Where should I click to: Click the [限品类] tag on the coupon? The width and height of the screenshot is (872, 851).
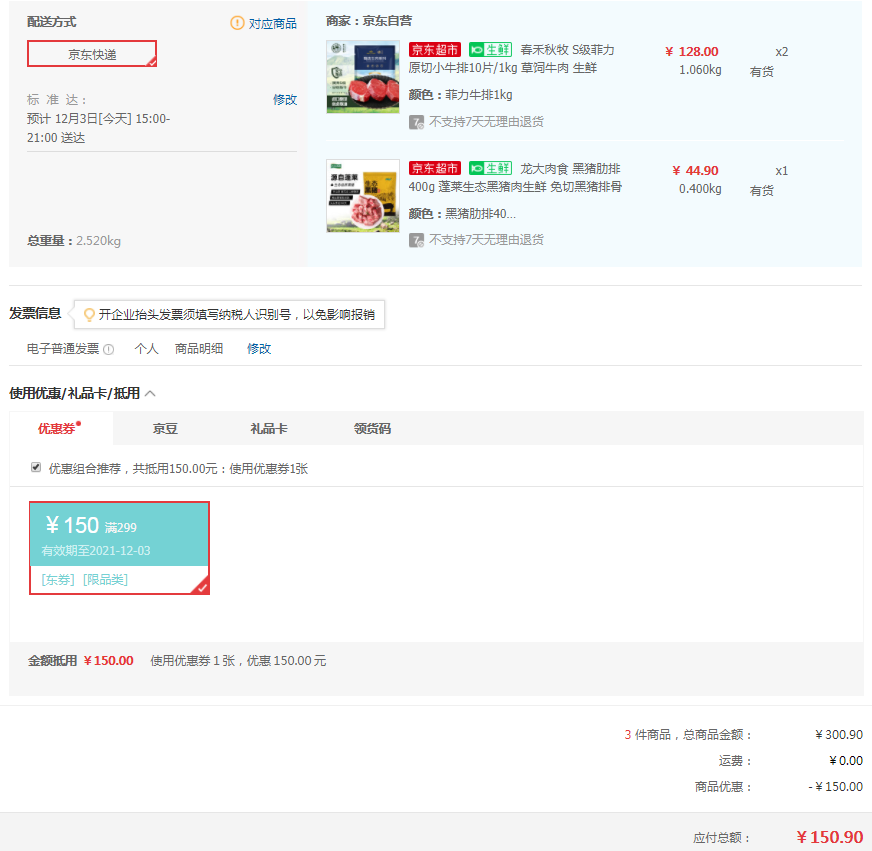(x=105, y=580)
